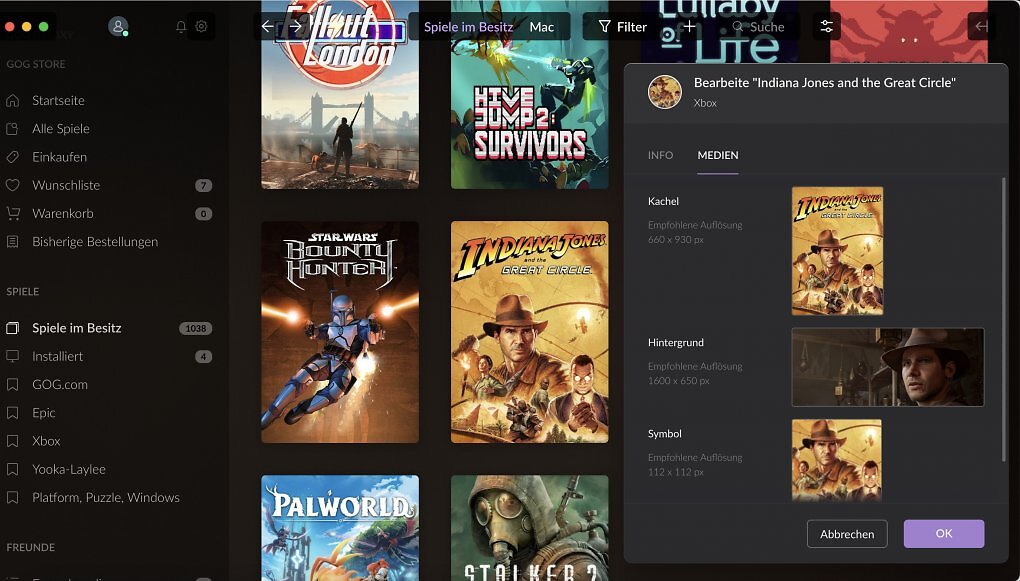Viewport: 1020px width, 581px height.
Task: Click the Symbol icon image
Action: [x=837, y=461]
